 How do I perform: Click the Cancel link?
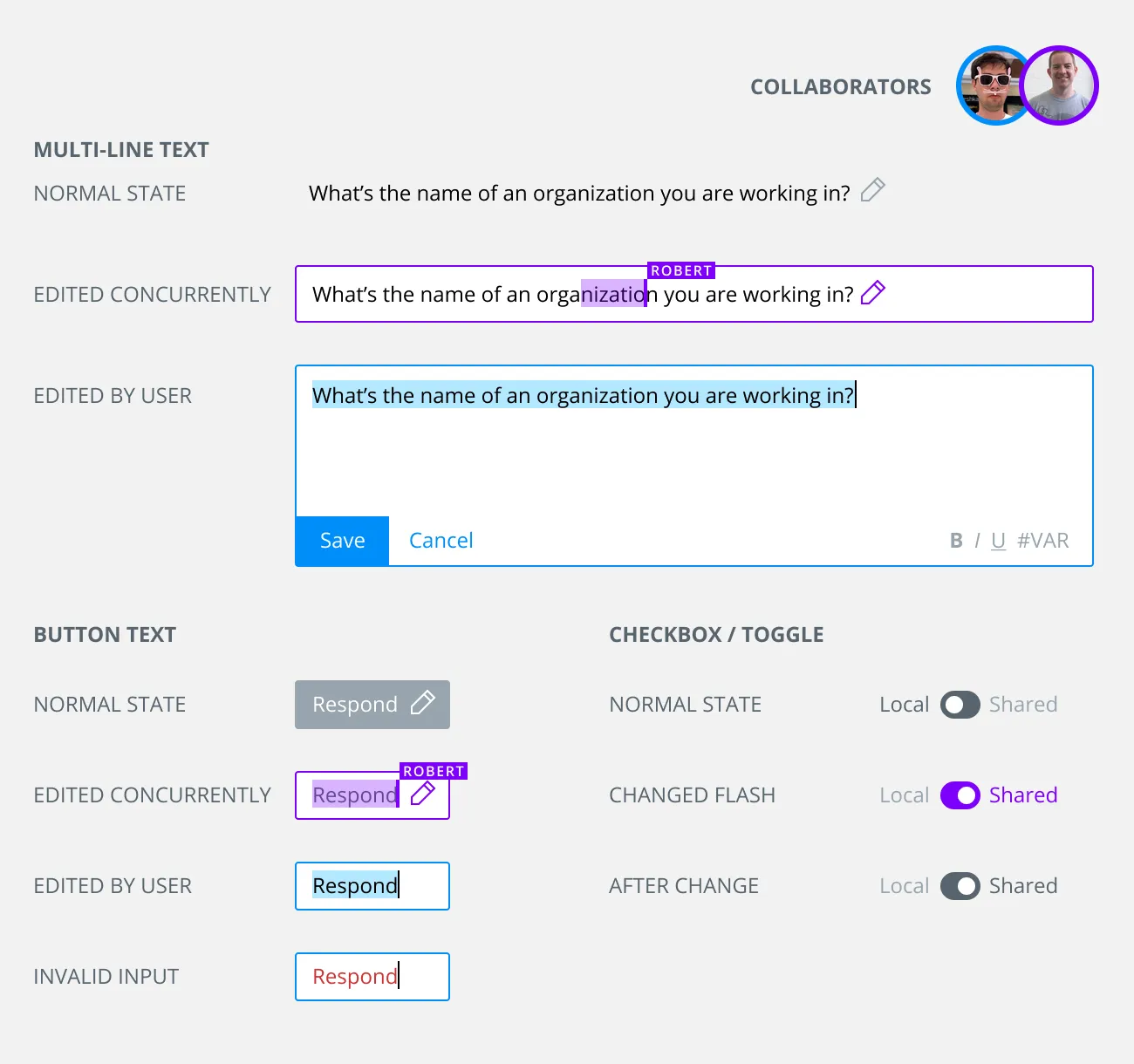(441, 541)
